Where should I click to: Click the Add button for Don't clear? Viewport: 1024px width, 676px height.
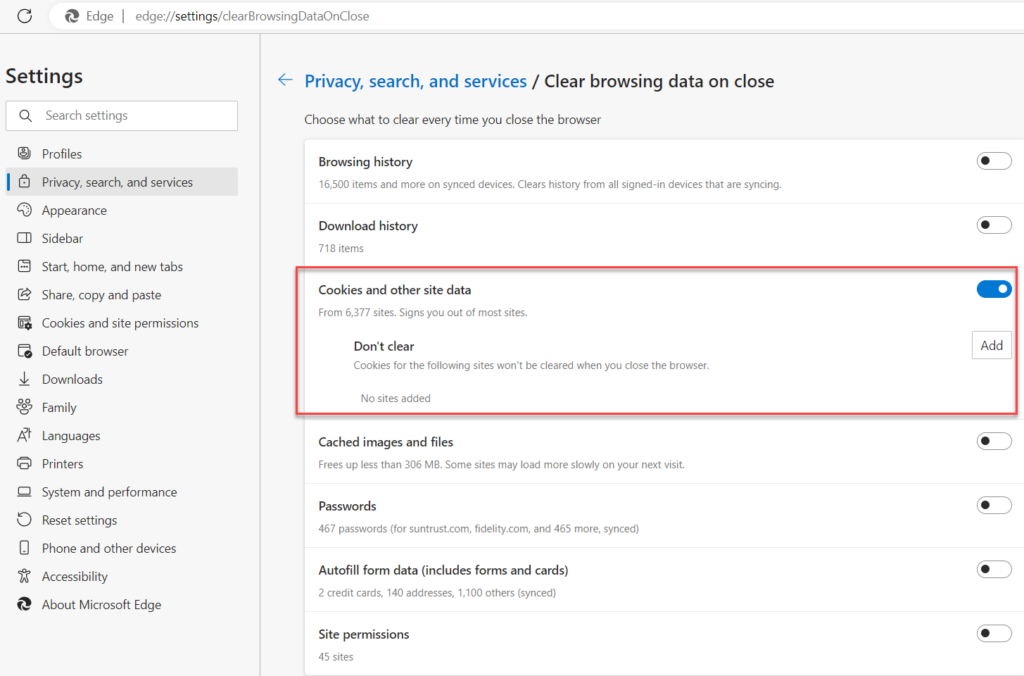[x=991, y=345]
